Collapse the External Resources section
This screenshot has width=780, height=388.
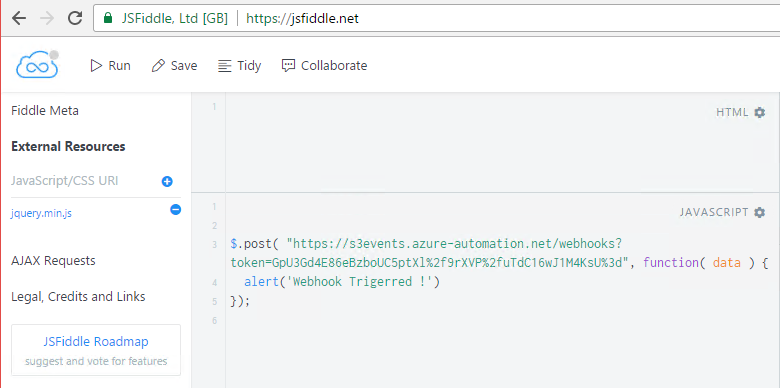[68, 146]
